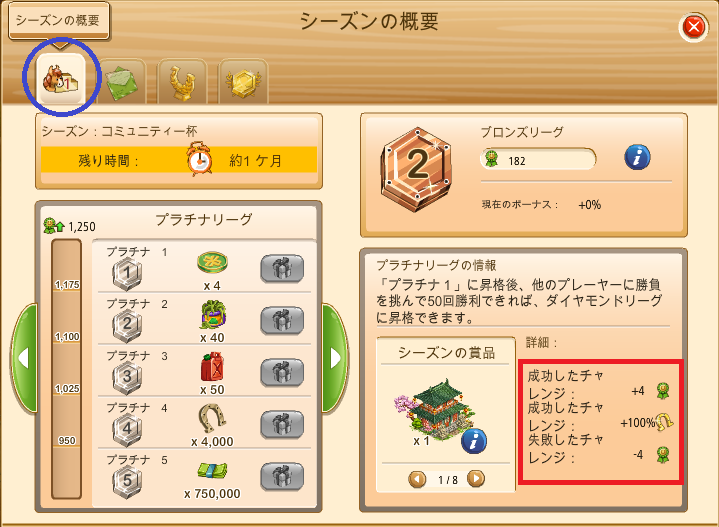Close the season overview dialog
Screen dimensions: 719x527
point(694,27)
